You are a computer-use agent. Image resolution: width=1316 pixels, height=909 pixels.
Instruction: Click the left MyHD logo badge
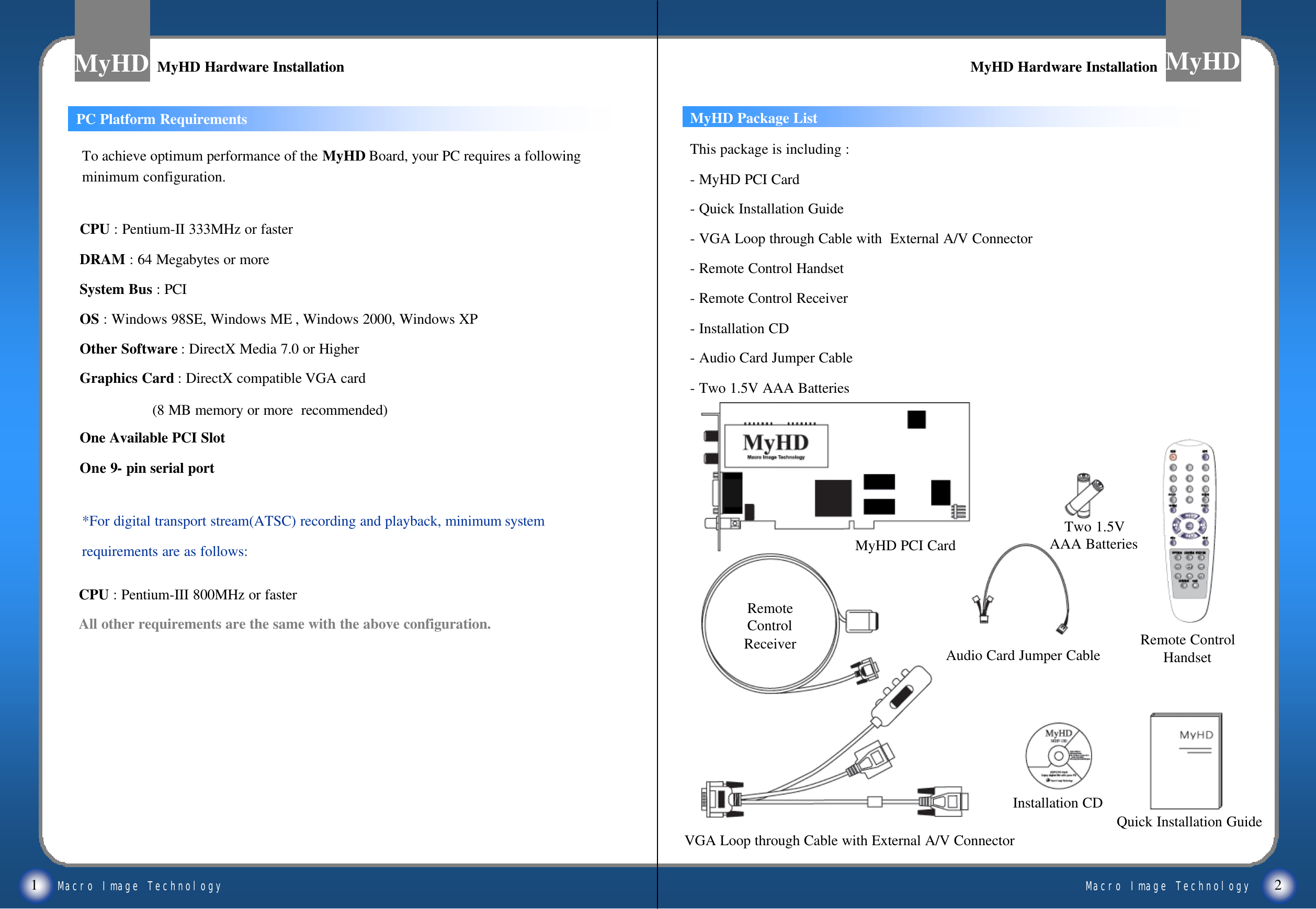(x=112, y=62)
